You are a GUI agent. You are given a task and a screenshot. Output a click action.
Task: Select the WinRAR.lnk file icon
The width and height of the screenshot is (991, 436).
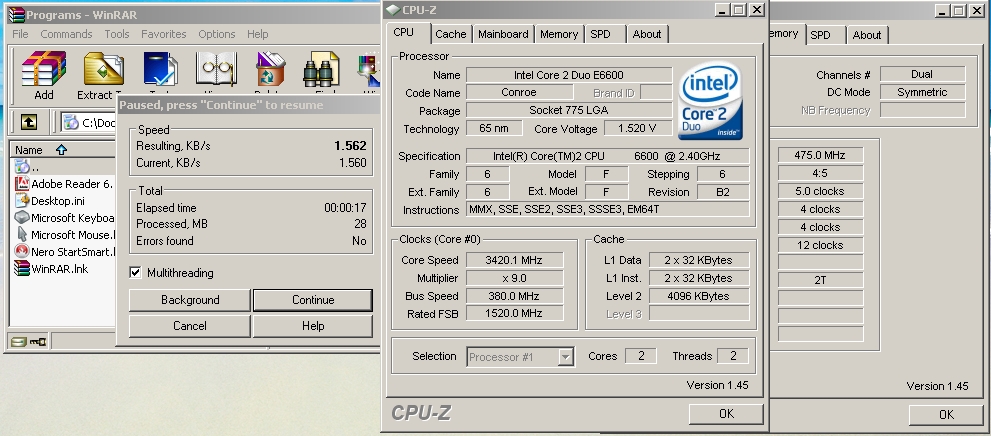pyautogui.click(x=21, y=269)
